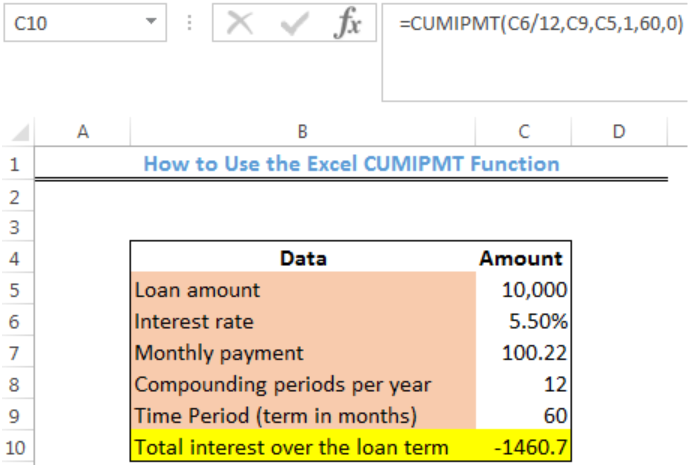Select column C header
The image size is (689, 469).
[x=523, y=131]
